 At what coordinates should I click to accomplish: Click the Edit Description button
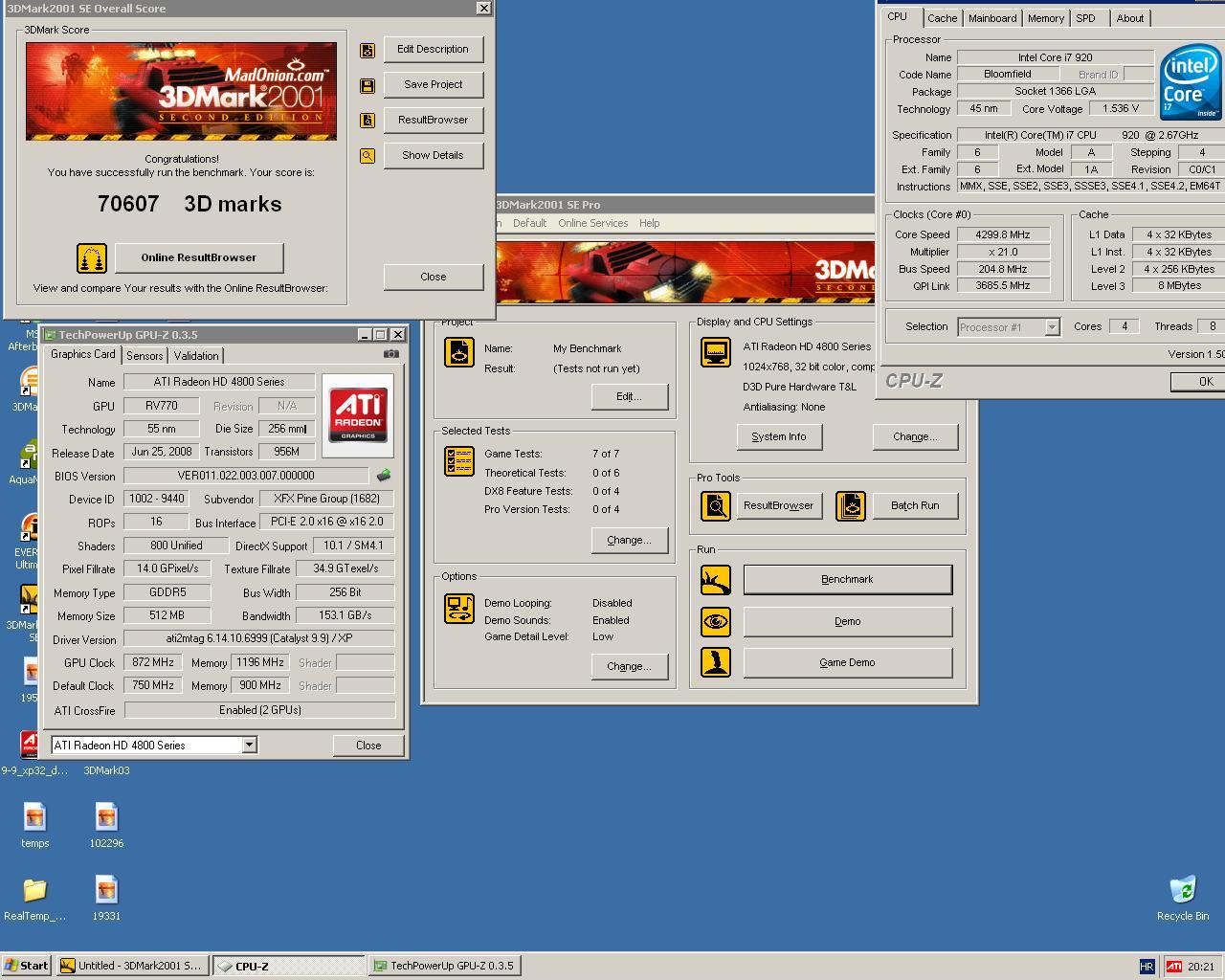tap(433, 50)
